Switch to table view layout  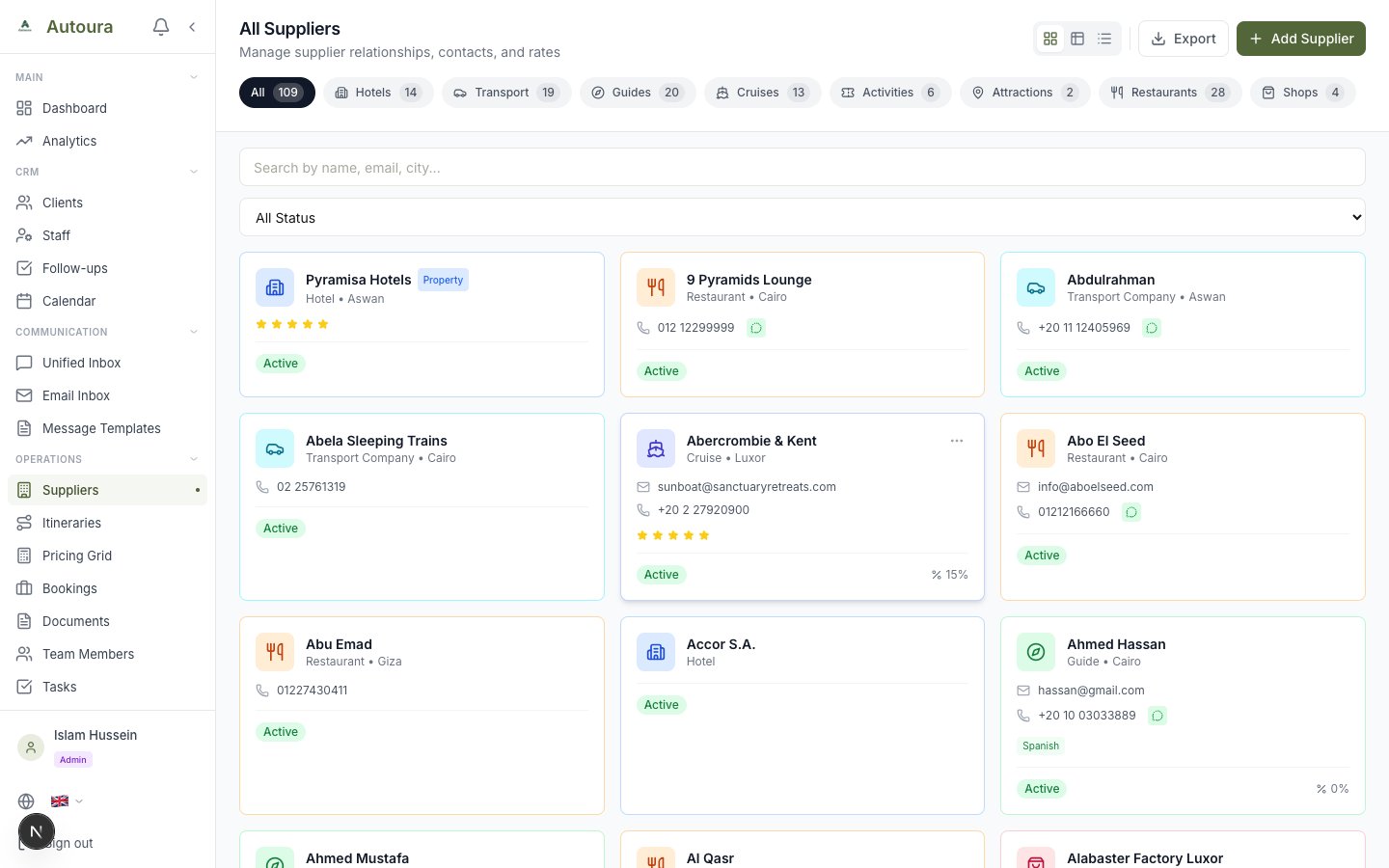pos(1077,39)
